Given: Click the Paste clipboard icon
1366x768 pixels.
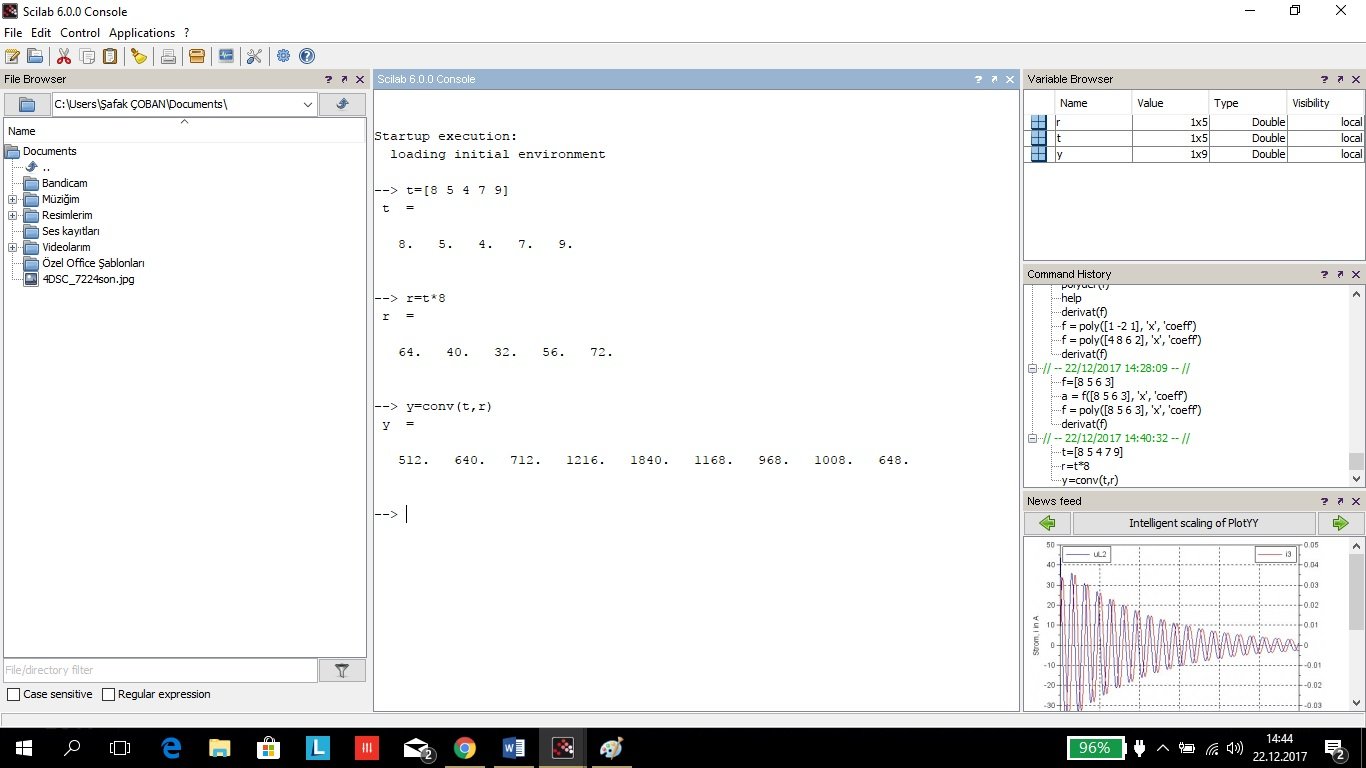Looking at the screenshot, I should click(110, 56).
